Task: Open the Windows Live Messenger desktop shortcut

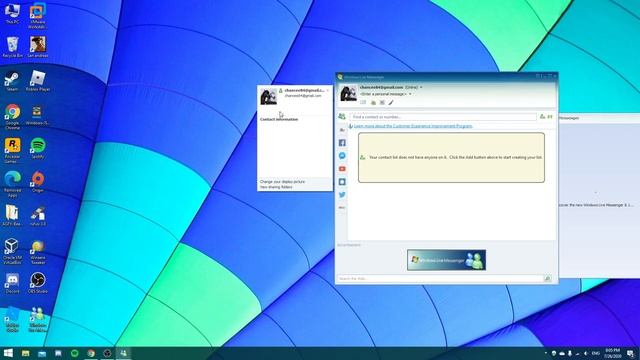Action: pyautogui.click(x=38, y=320)
